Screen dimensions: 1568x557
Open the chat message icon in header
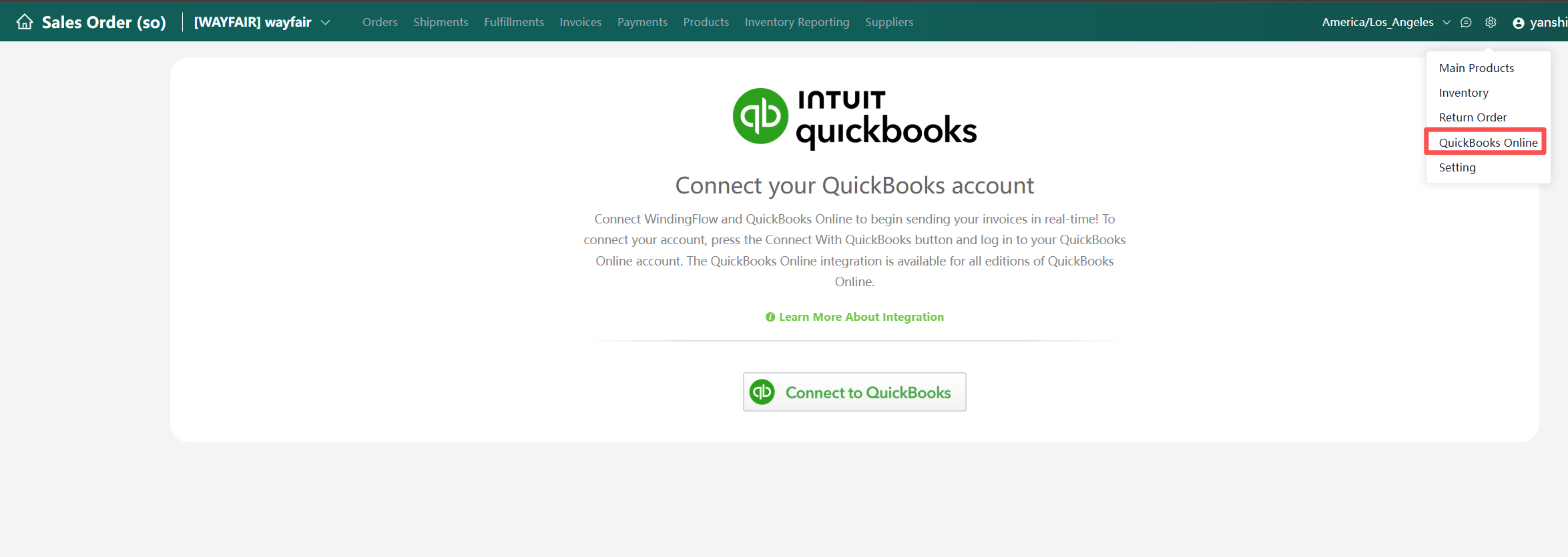click(1466, 22)
